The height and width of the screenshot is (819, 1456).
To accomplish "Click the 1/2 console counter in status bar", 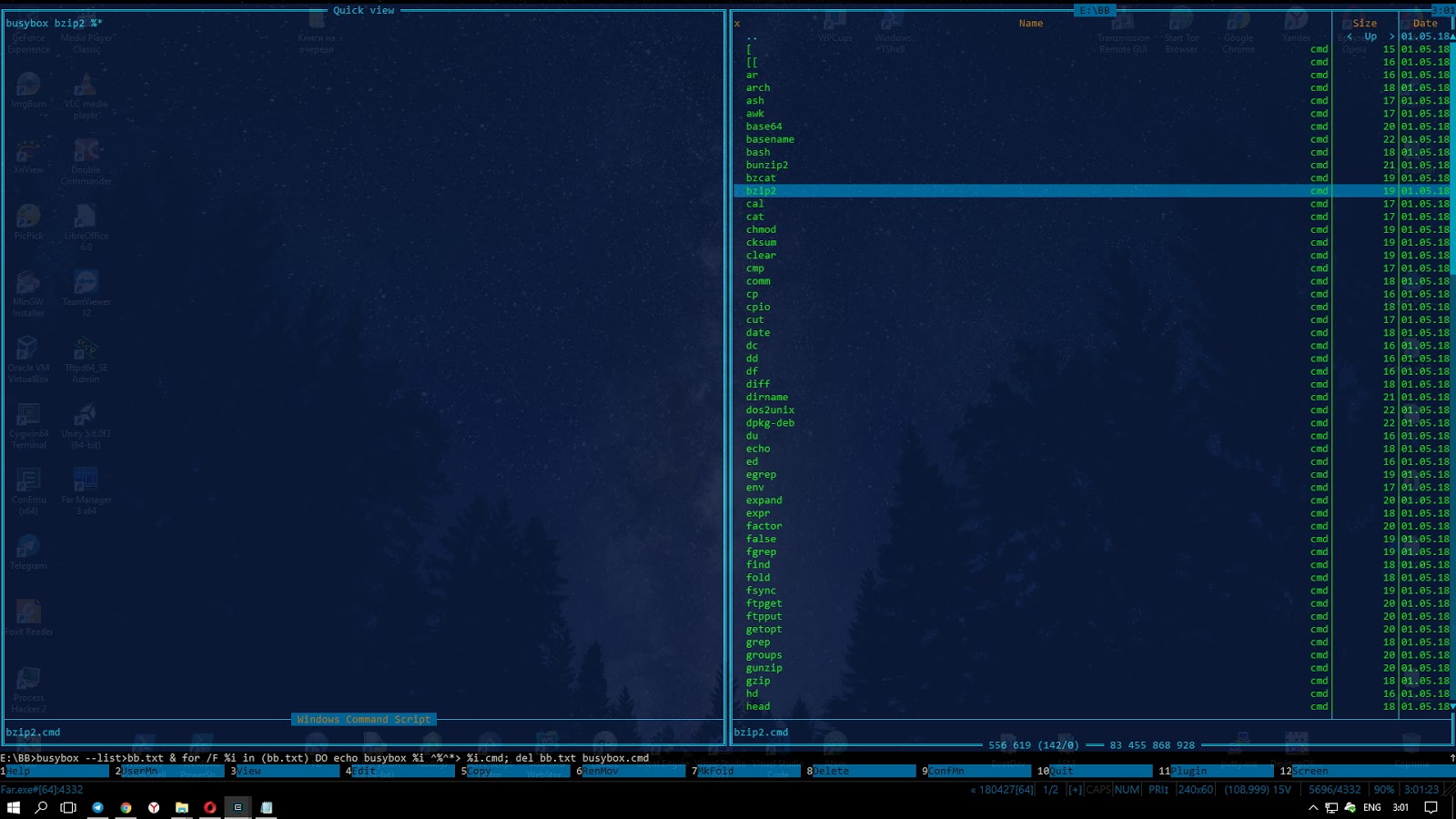I will (x=1050, y=790).
